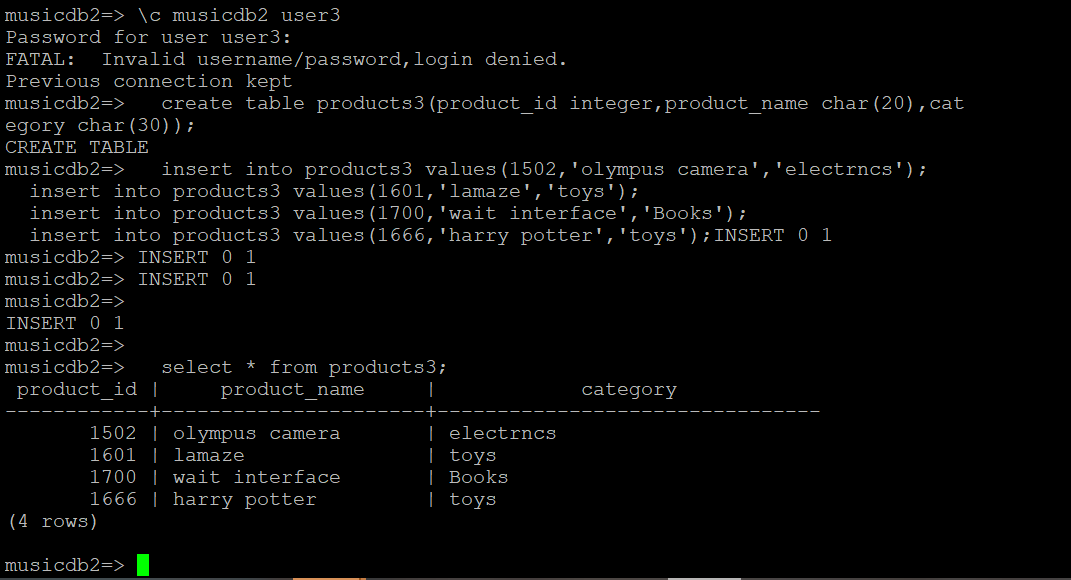1071x580 pixels.
Task: Click the insert statement with value 1700
Action: coord(388,214)
